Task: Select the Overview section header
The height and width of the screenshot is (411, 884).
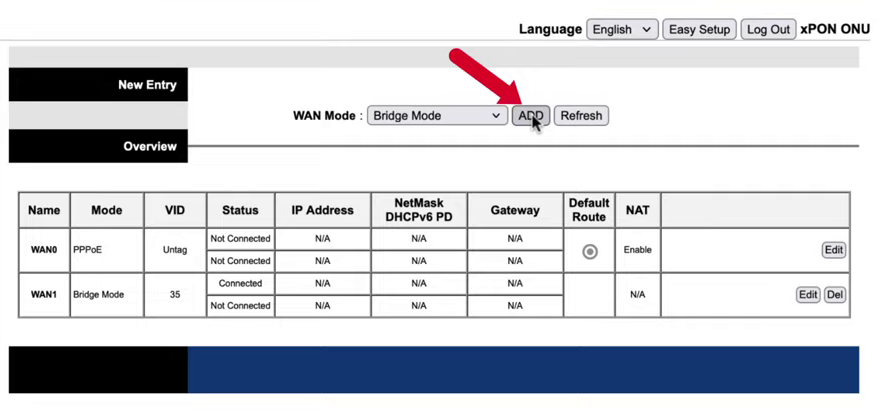Action: coord(98,146)
